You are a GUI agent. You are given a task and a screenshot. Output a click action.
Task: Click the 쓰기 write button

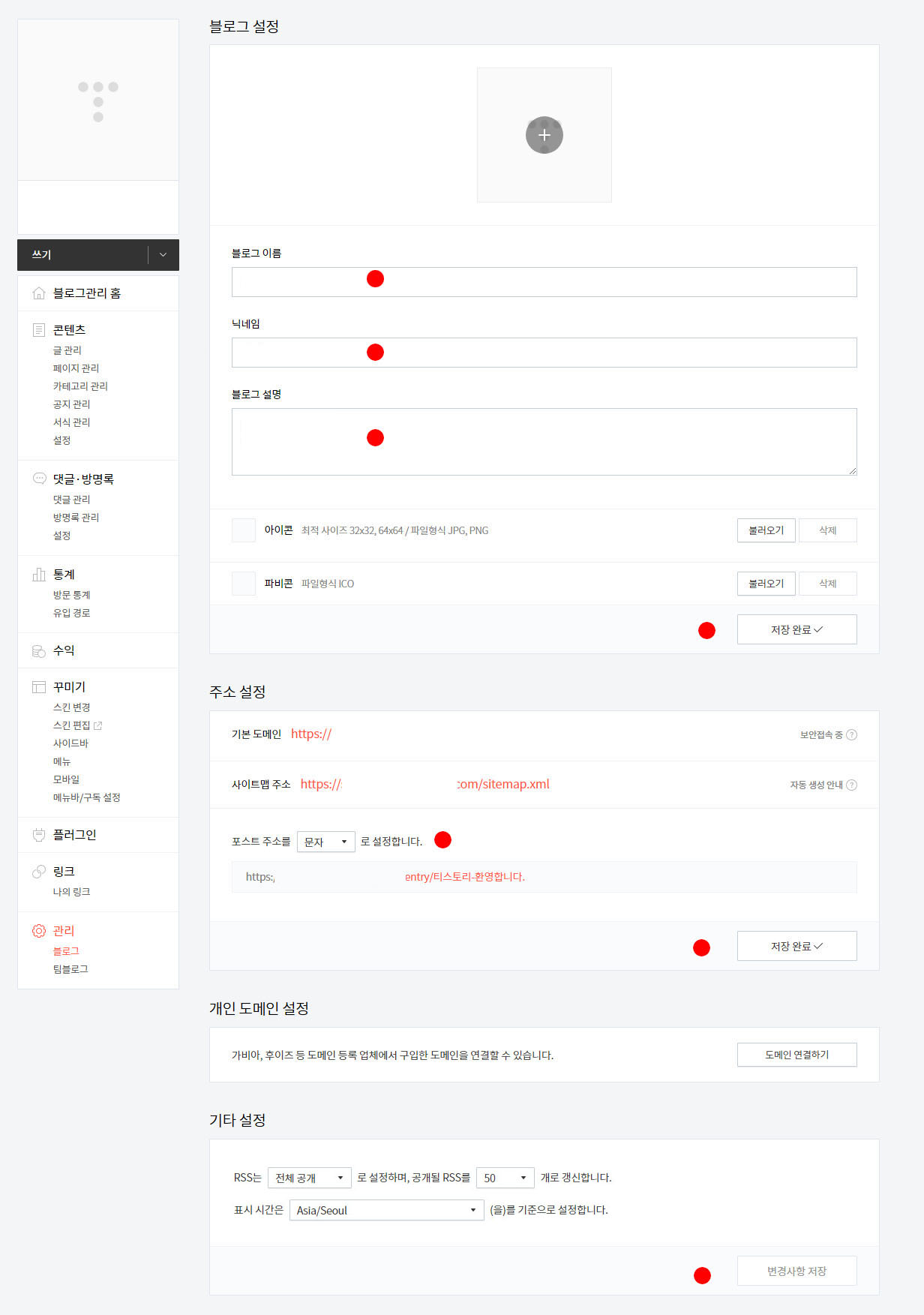point(82,255)
